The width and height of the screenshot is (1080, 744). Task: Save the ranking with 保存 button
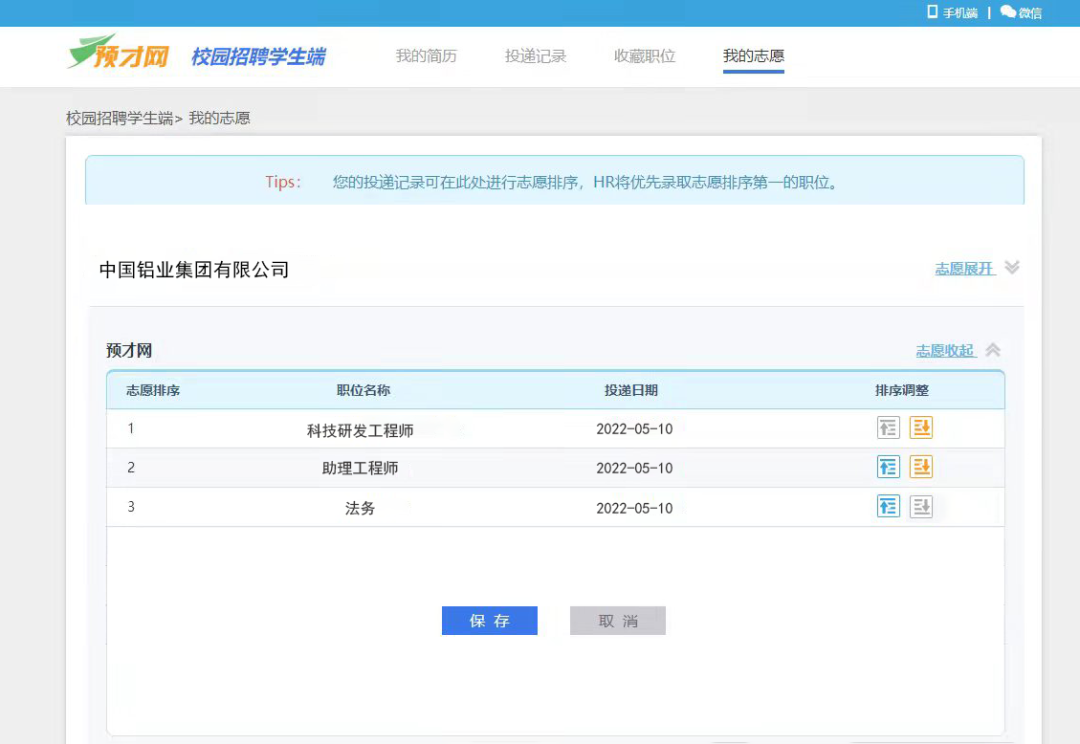pos(490,621)
